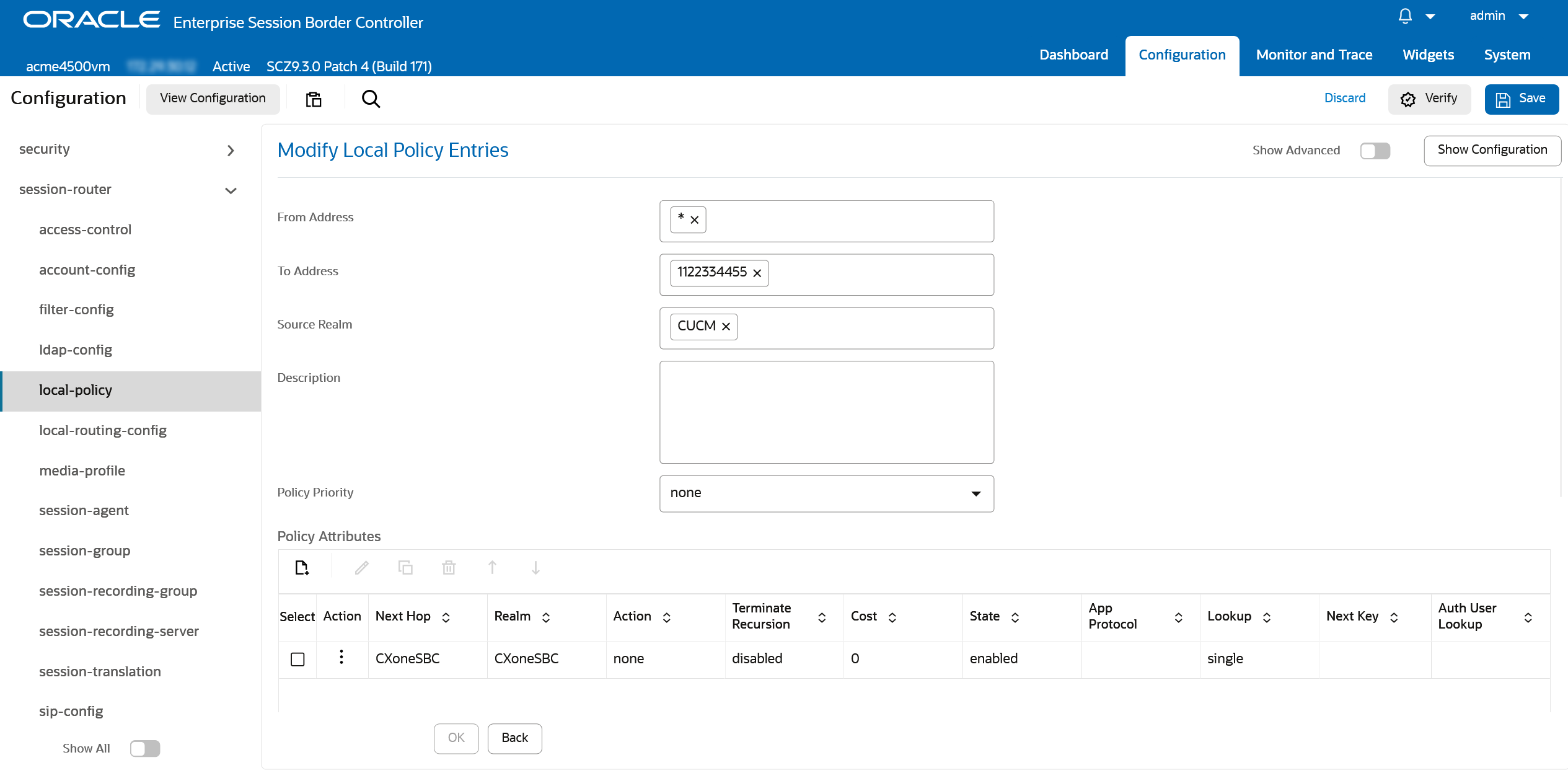Image resolution: width=1568 pixels, height=773 pixels.
Task: Select sip-config in the sidebar
Action: (x=71, y=712)
